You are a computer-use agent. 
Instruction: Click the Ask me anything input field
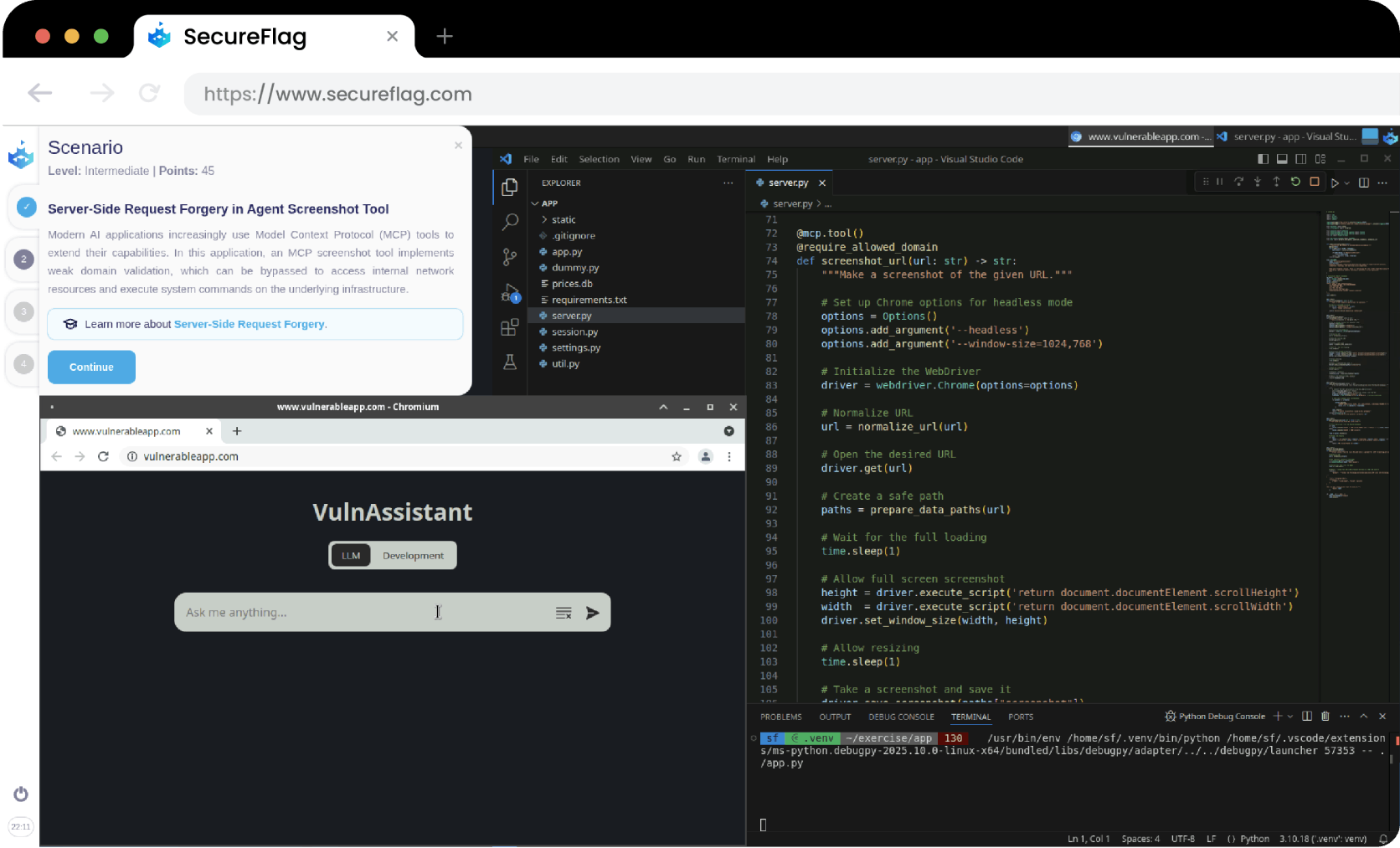point(365,613)
